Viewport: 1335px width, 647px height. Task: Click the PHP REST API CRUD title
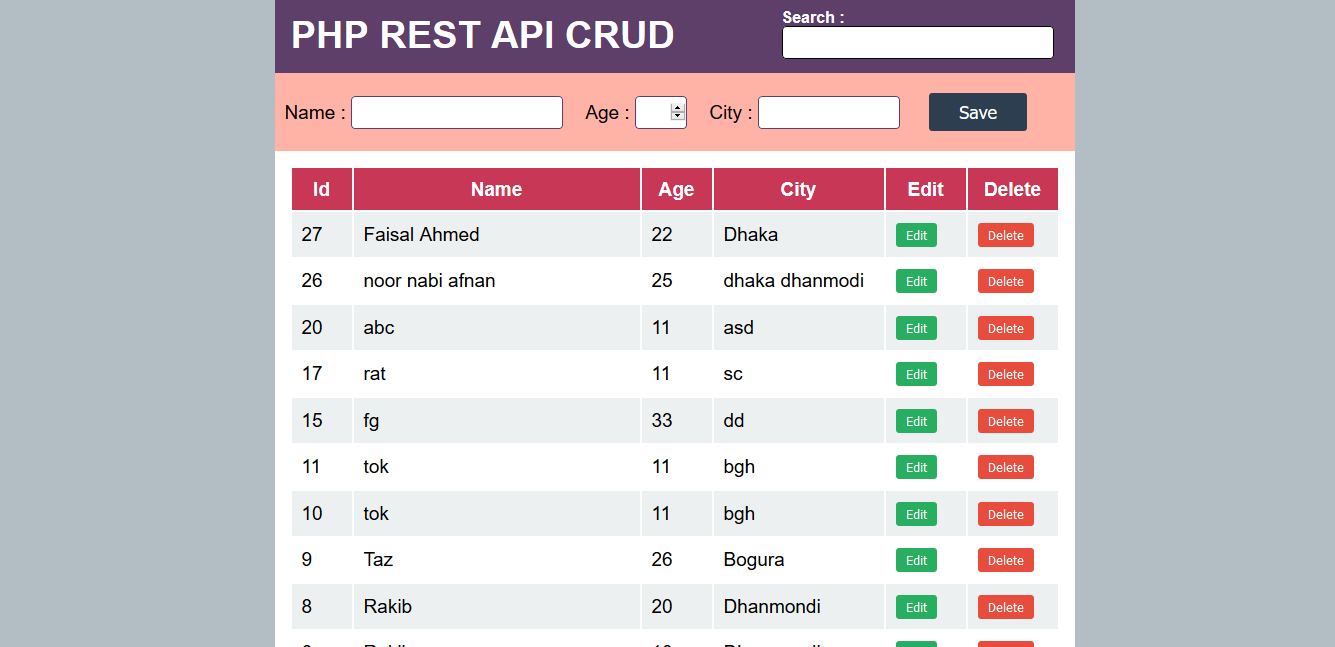coord(483,35)
